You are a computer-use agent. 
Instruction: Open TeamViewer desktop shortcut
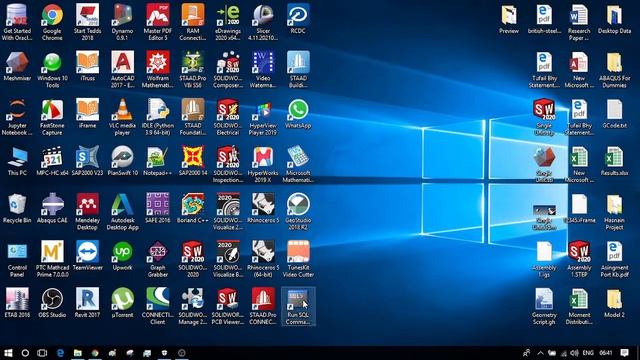tap(87, 256)
